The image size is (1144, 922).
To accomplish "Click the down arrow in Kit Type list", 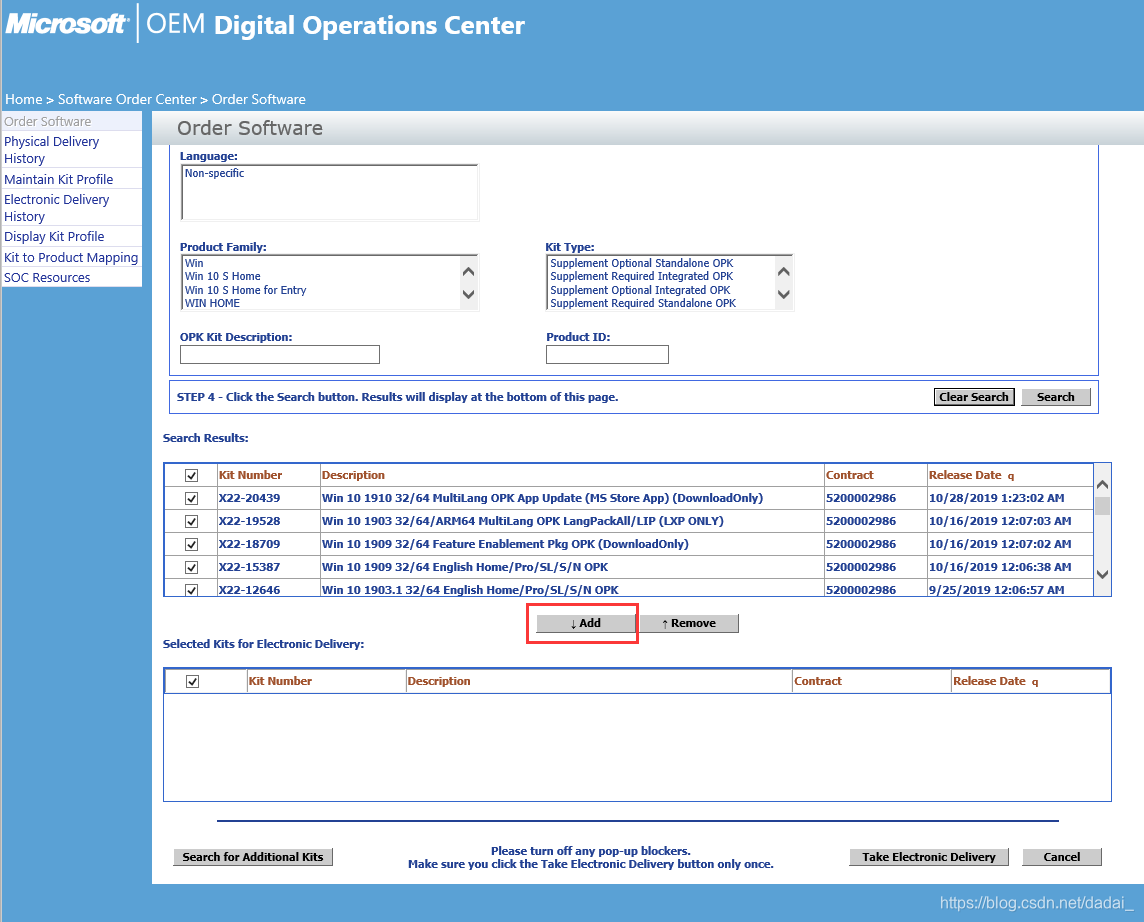I will [784, 295].
